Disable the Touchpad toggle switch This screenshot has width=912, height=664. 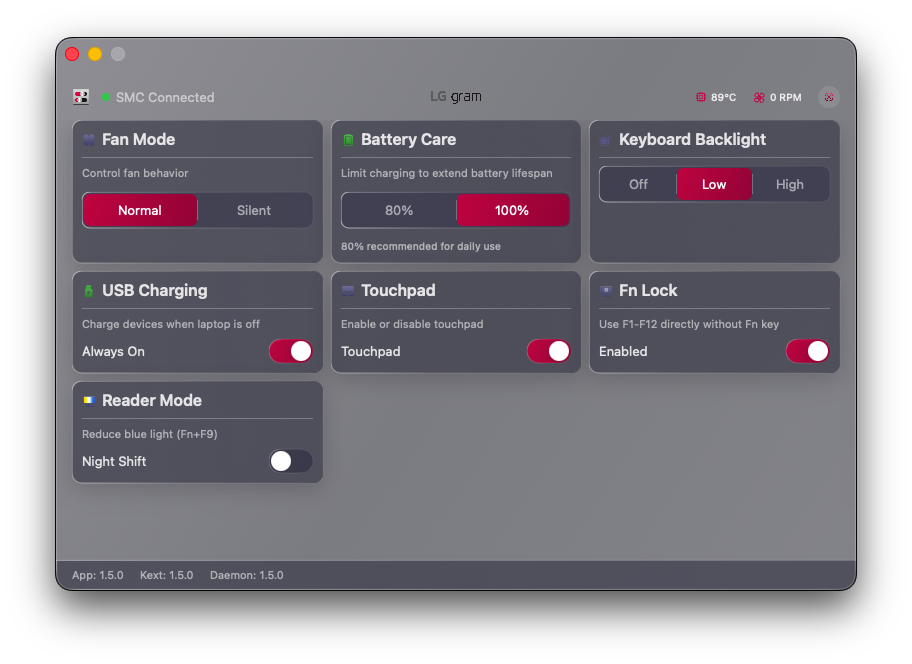point(548,351)
